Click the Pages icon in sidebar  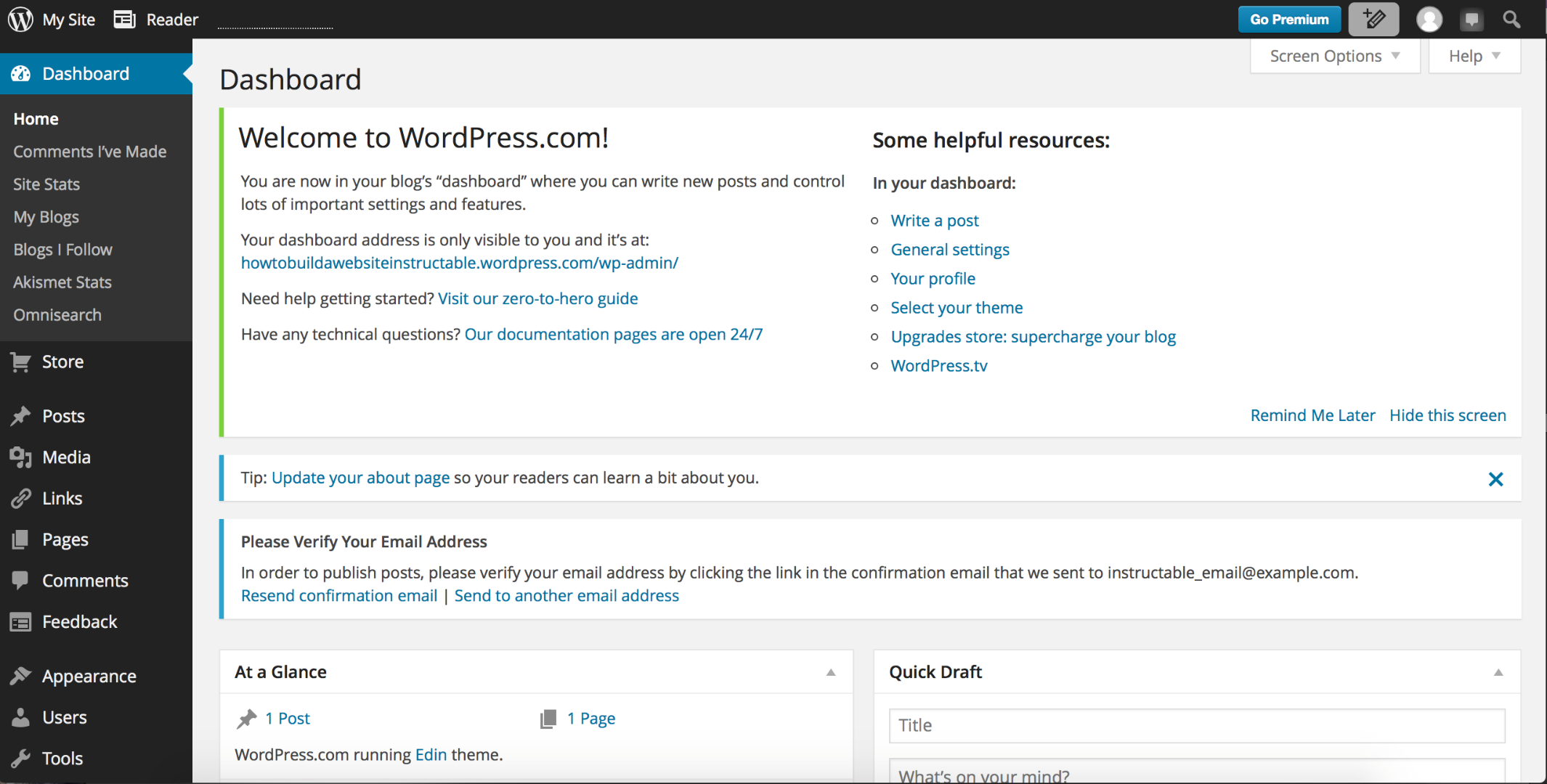(21, 539)
